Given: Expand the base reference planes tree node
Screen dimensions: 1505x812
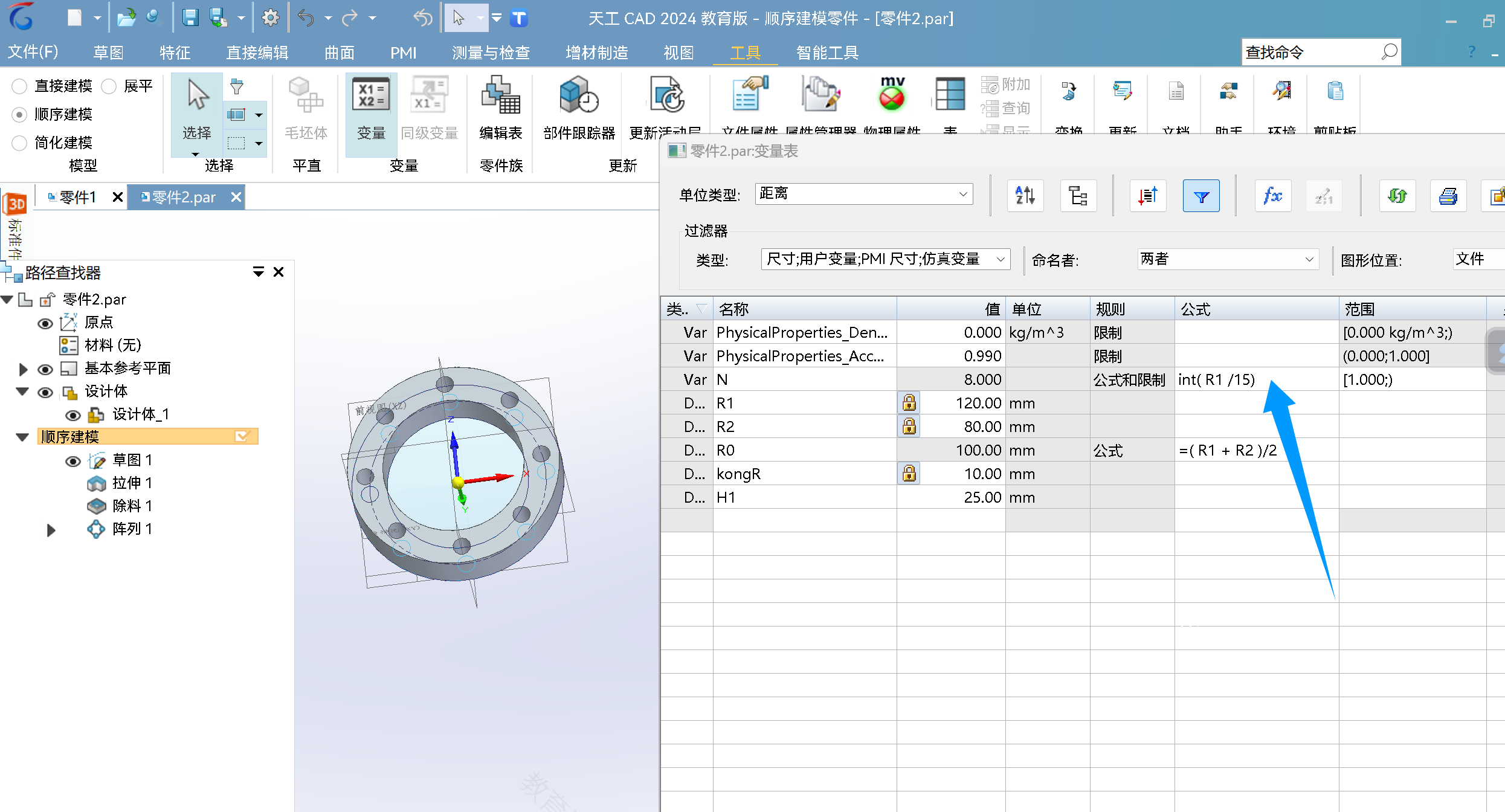Looking at the screenshot, I should (x=23, y=369).
